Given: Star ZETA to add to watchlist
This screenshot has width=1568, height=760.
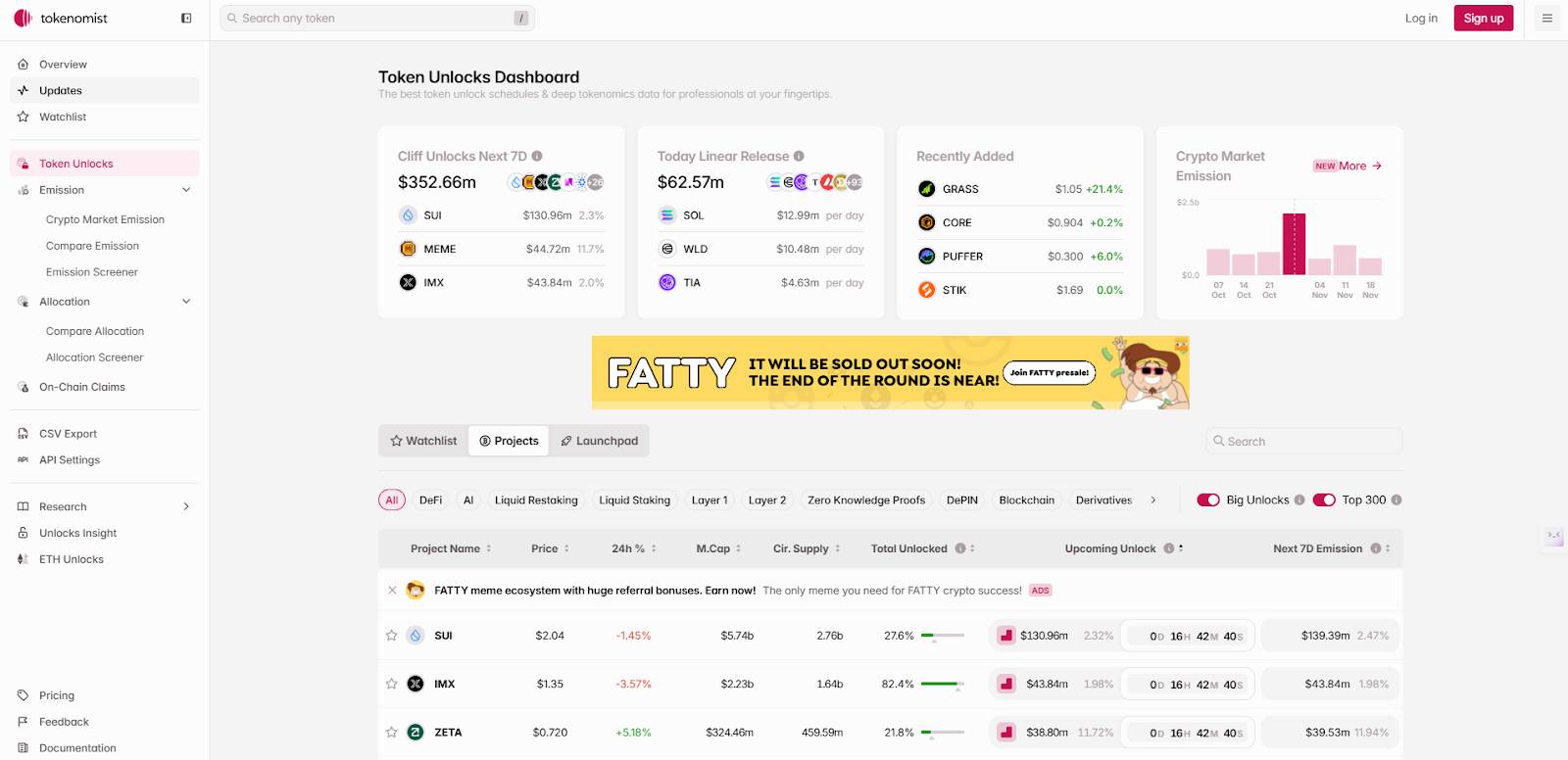Looking at the screenshot, I should click(x=392, y=732).
